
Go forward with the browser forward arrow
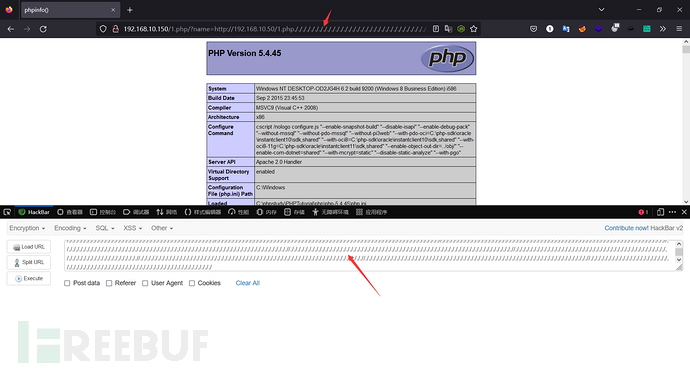click(x=27, y=29)
